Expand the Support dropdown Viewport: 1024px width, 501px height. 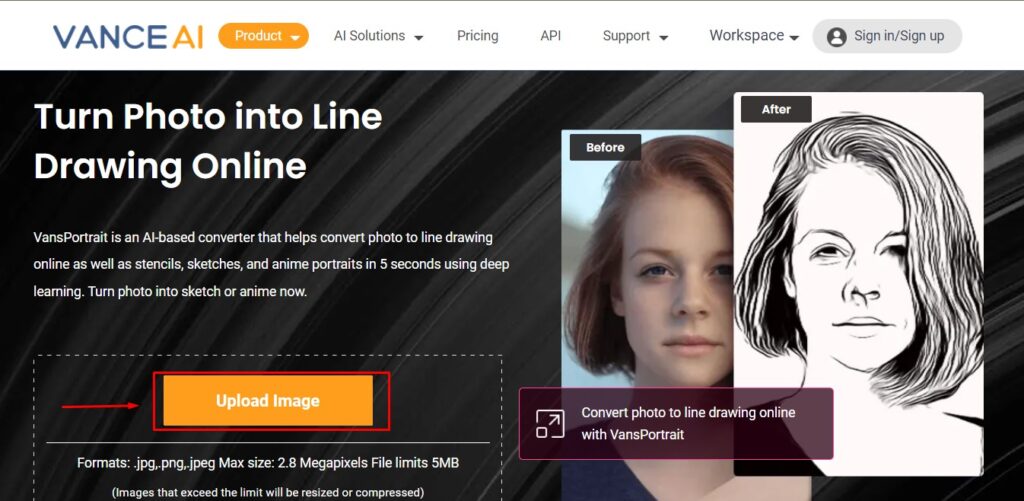(x=635, y=37)
